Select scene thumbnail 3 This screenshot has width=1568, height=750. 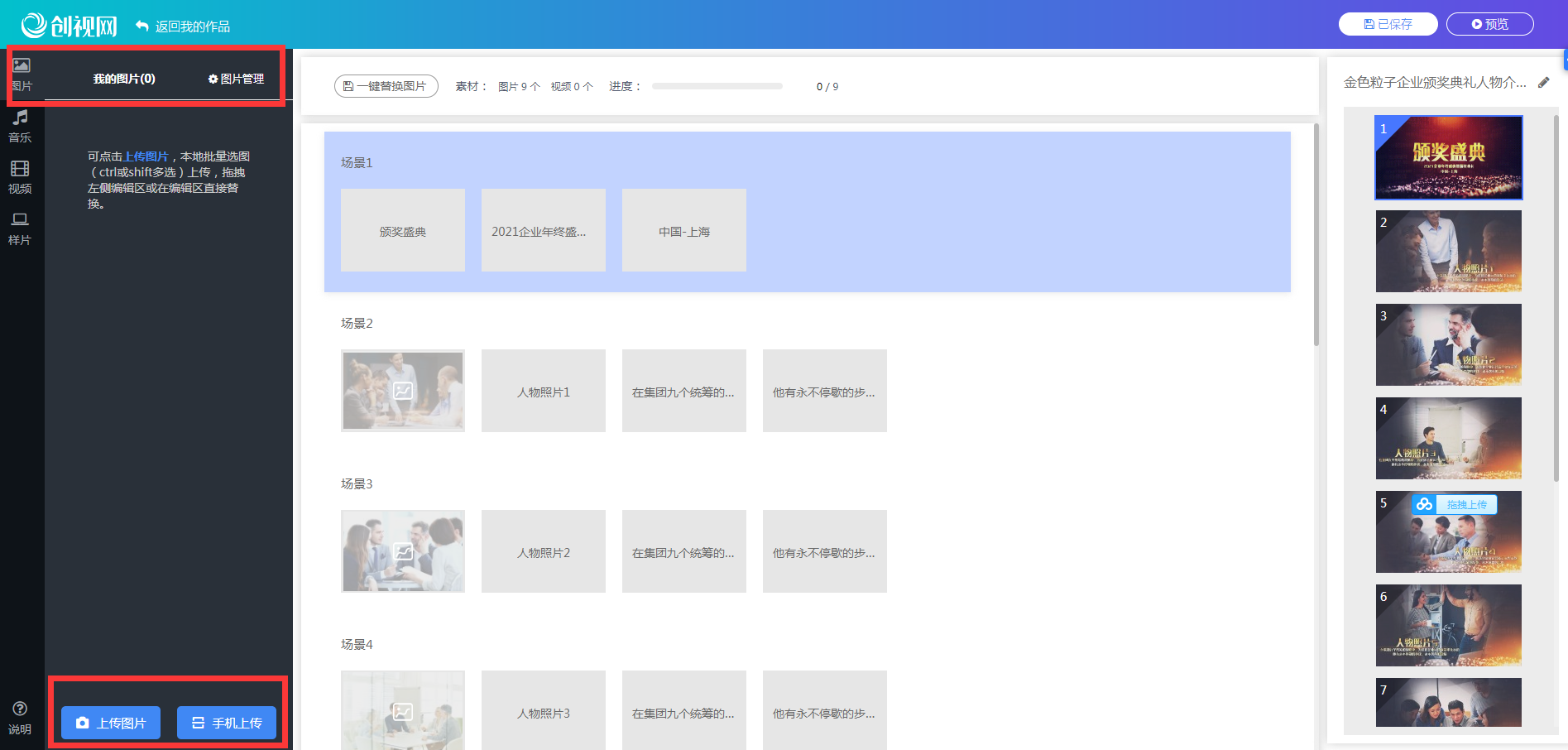(1449, 344)
